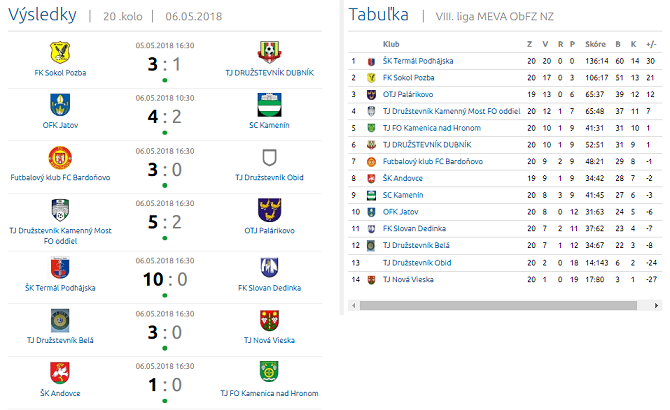Open the 10 : 0 match score
The height and width of the screenshot is (410, 670).
165,278
